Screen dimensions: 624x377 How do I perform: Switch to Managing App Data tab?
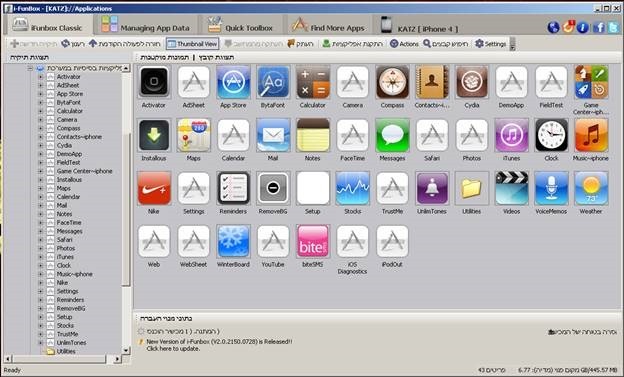pos(146,26)
